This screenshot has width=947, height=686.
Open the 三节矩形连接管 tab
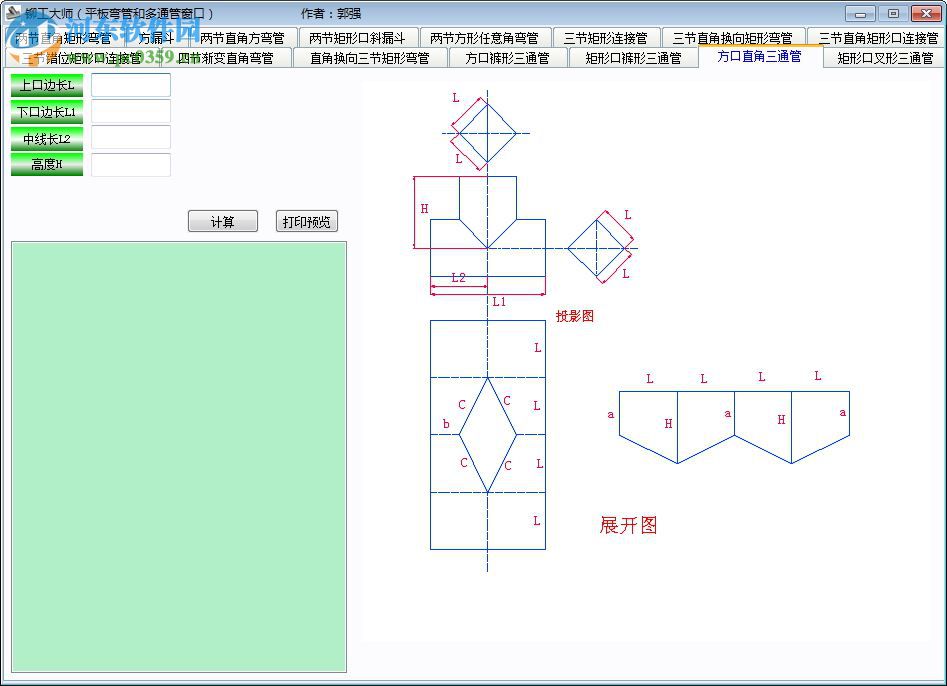[606, 38]
